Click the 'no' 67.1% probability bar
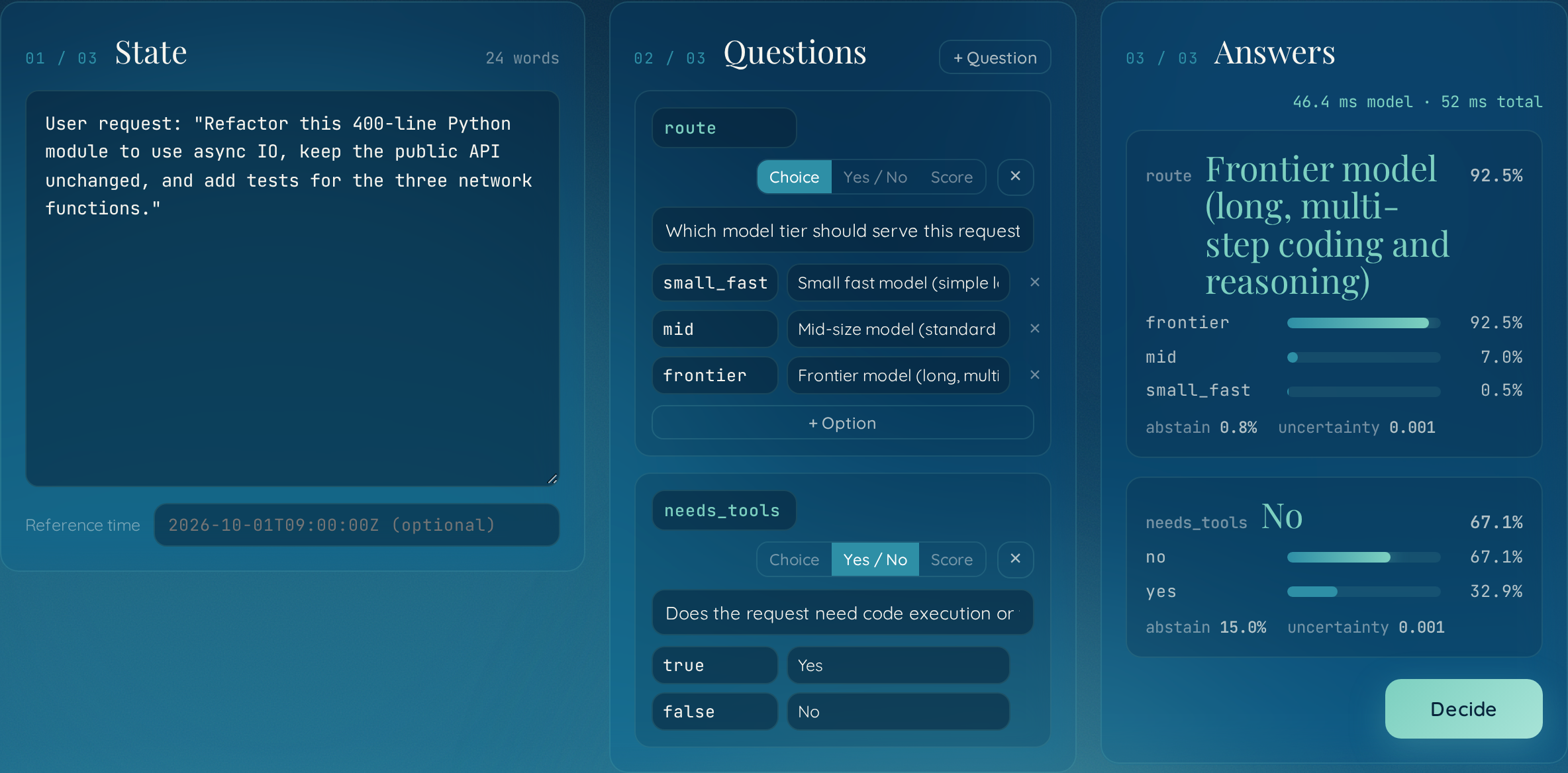 coord(1363,557)
